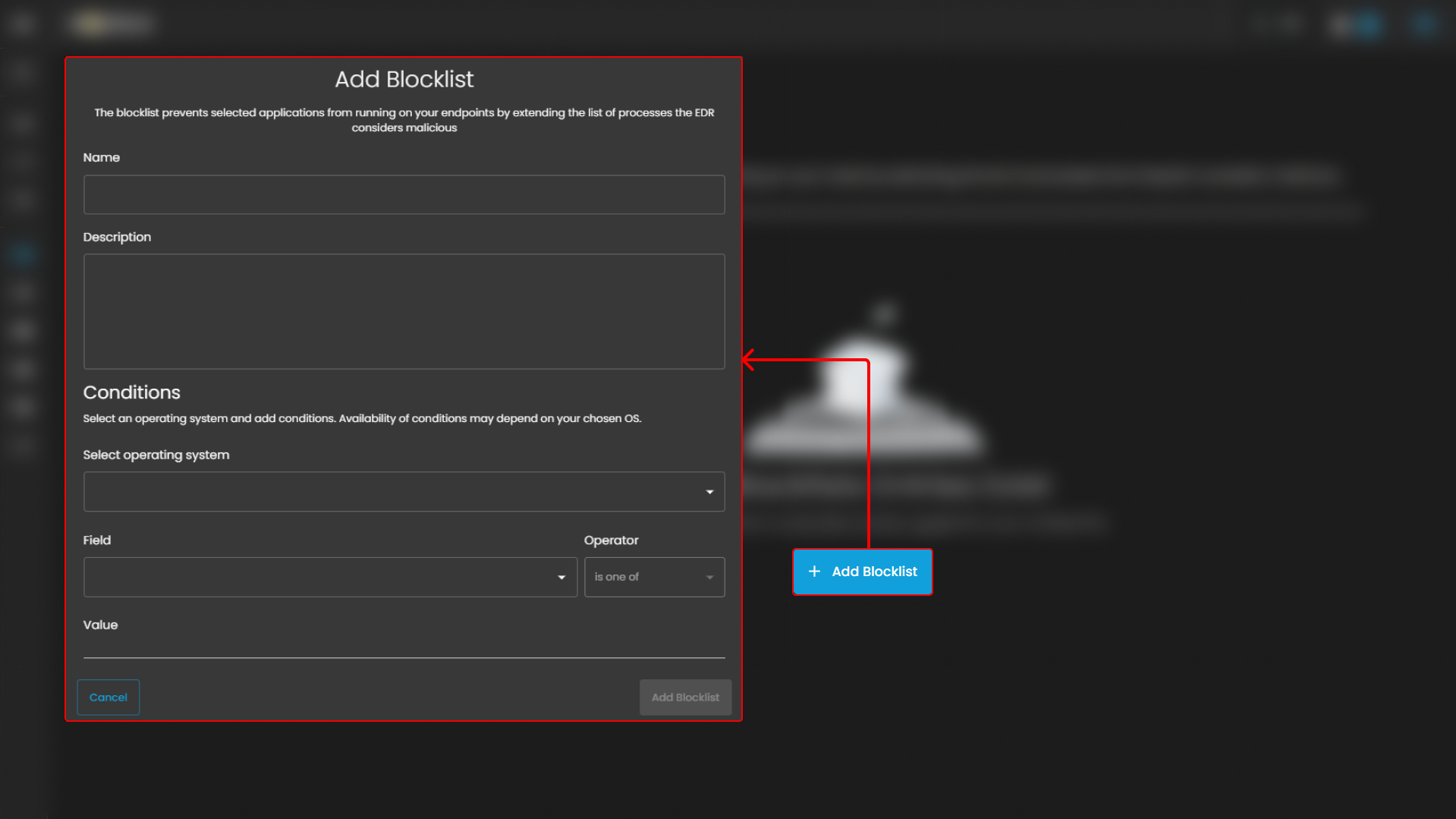Click the Operator selector's caret arrow
This screenshot has width=1456, height=819.
click(x=709, y=577)
